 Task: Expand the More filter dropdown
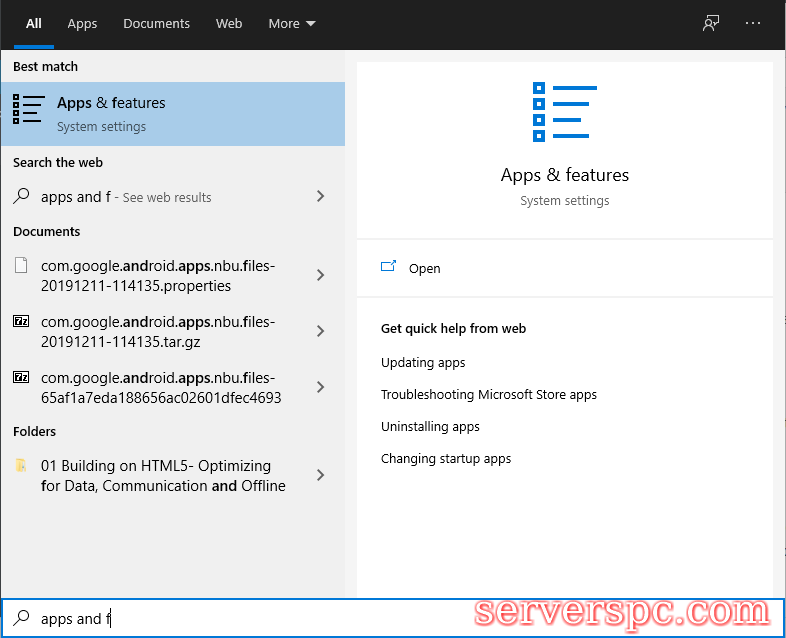[291, 23]
